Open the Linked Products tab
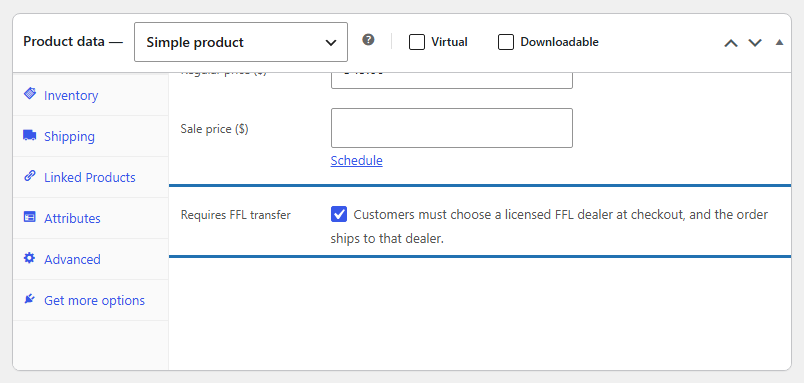 coord(91,177)
